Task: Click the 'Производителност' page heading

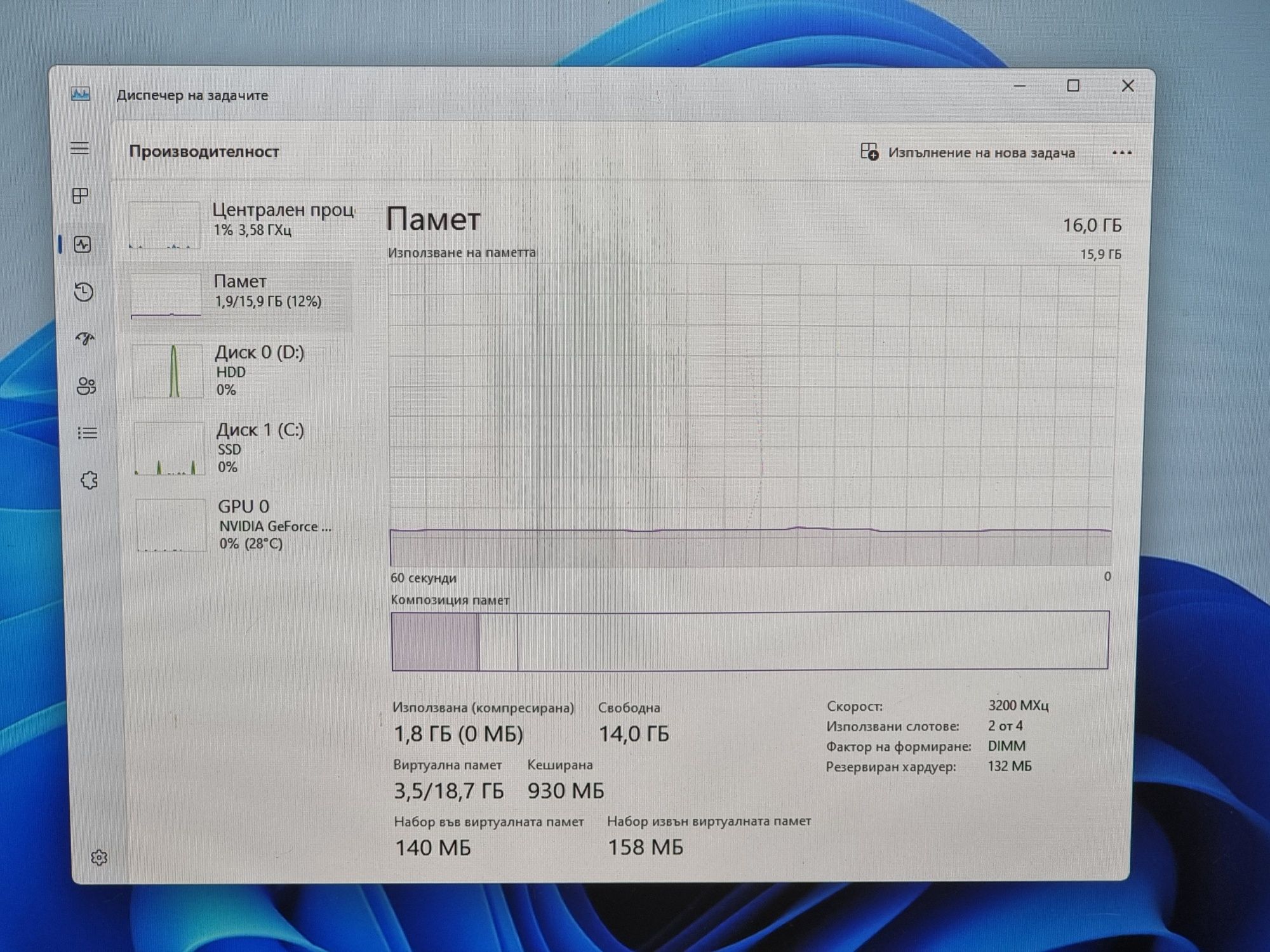Action: 204,152
